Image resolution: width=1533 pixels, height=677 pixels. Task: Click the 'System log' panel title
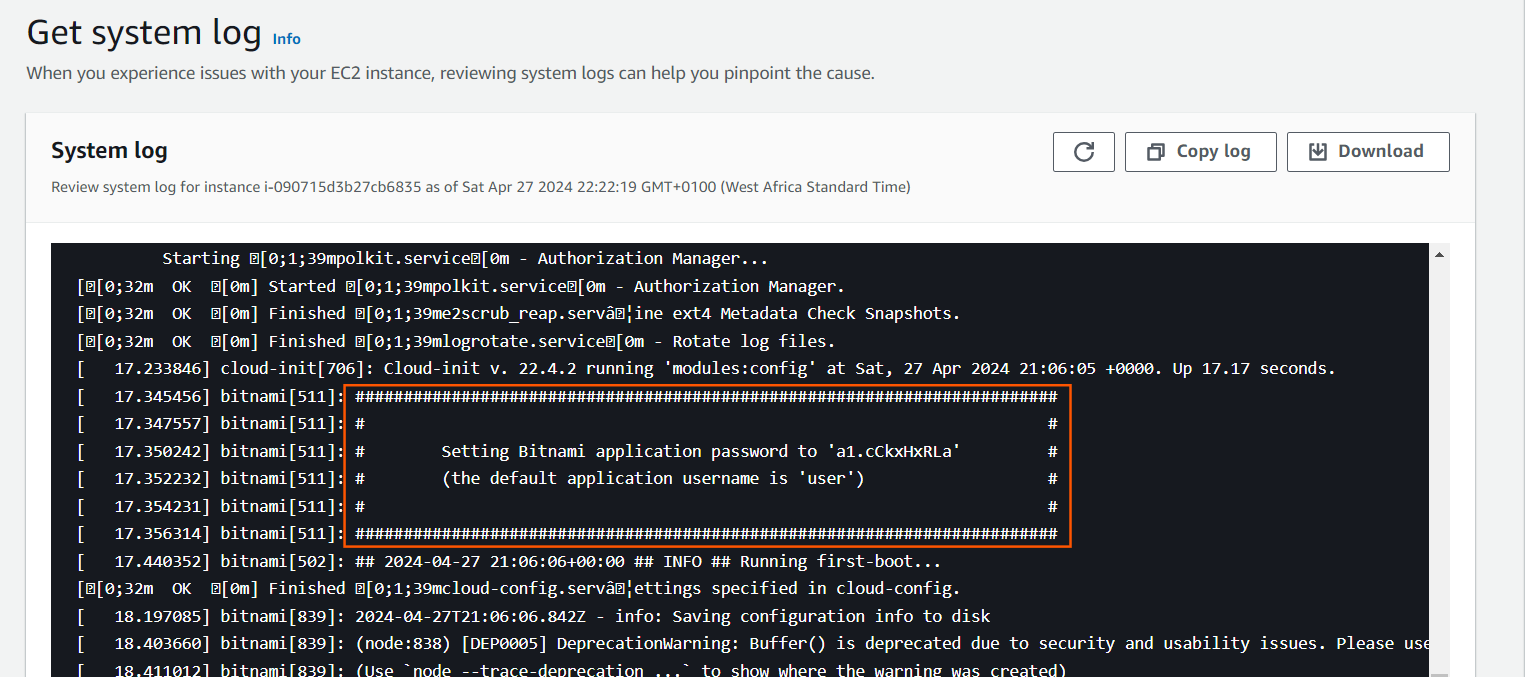point(109,151)
